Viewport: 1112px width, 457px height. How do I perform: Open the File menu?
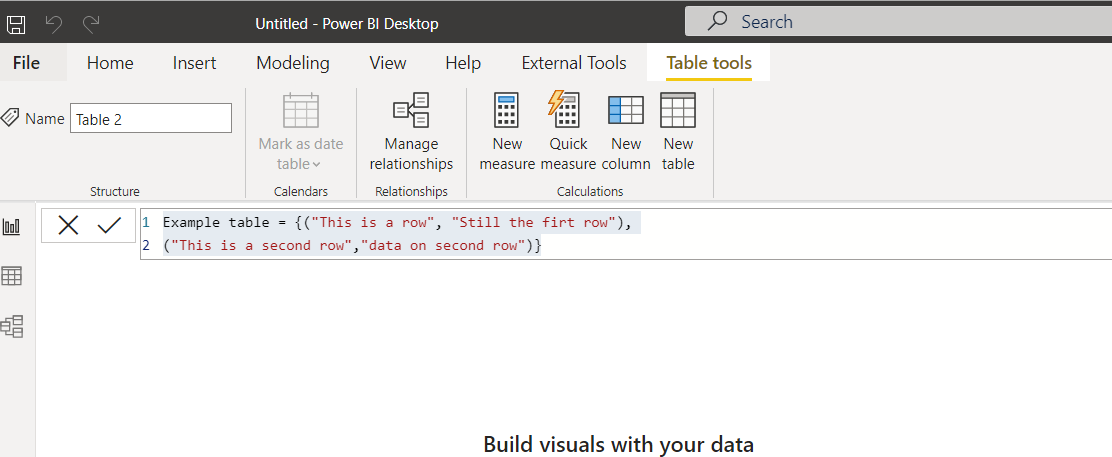coord(26,63)
